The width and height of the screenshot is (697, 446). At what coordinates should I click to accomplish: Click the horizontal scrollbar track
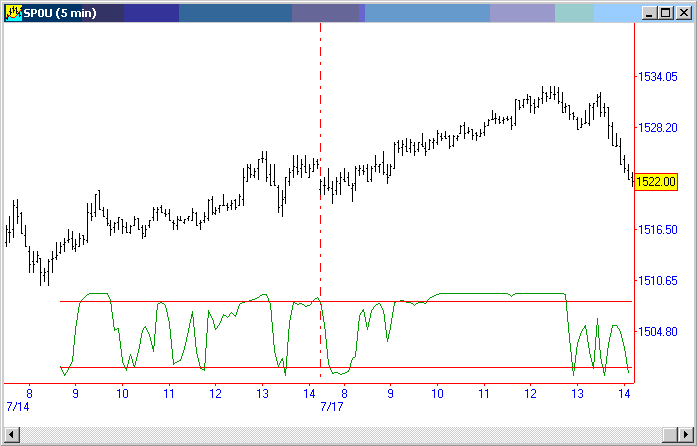(x=341, y=434)
